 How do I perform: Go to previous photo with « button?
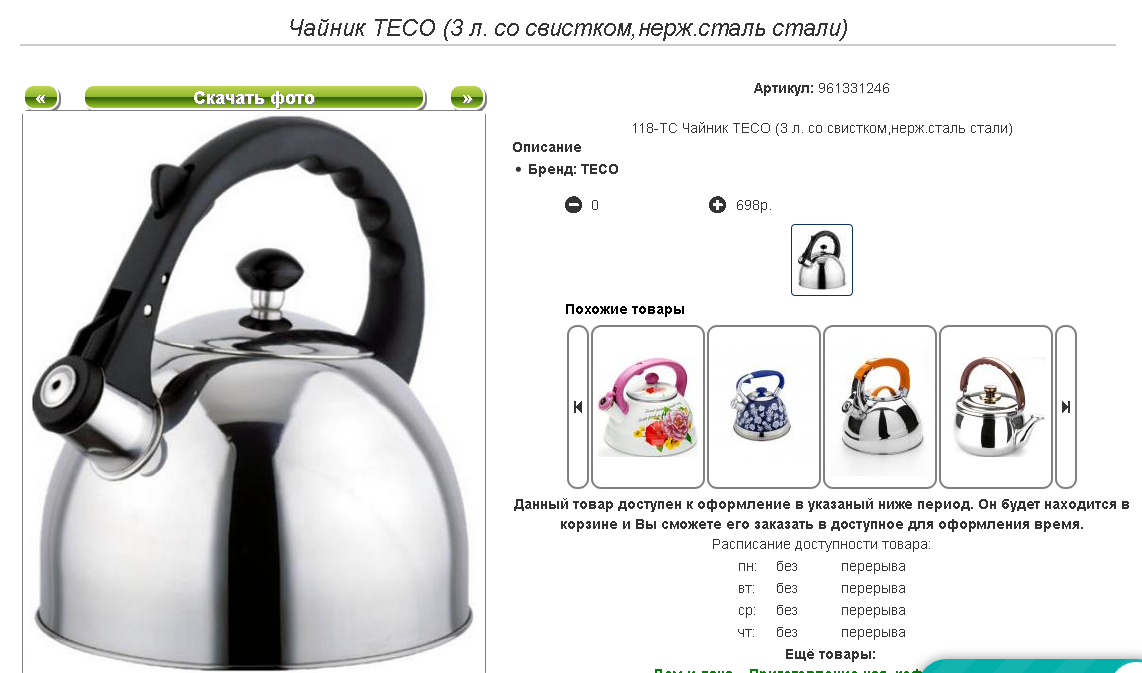42,98
